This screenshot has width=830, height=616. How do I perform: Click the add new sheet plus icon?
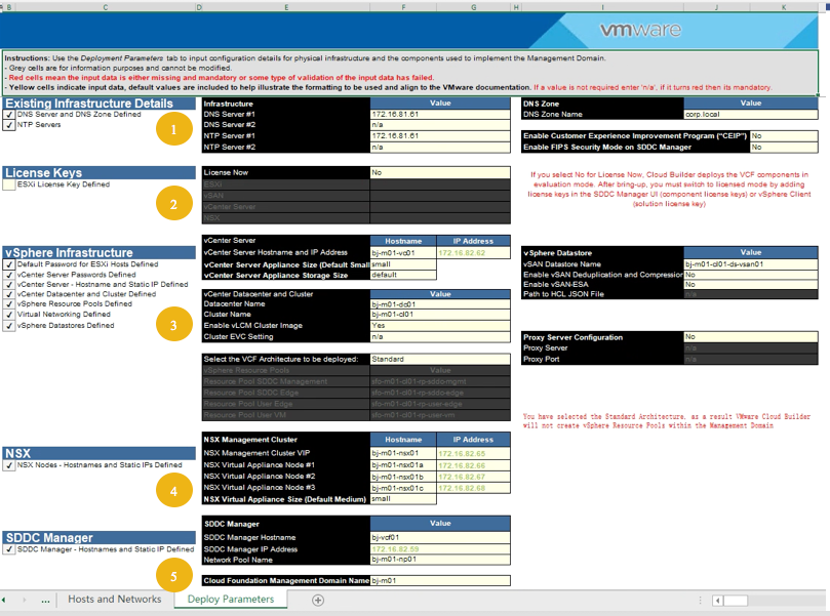[x=318, y=600]
